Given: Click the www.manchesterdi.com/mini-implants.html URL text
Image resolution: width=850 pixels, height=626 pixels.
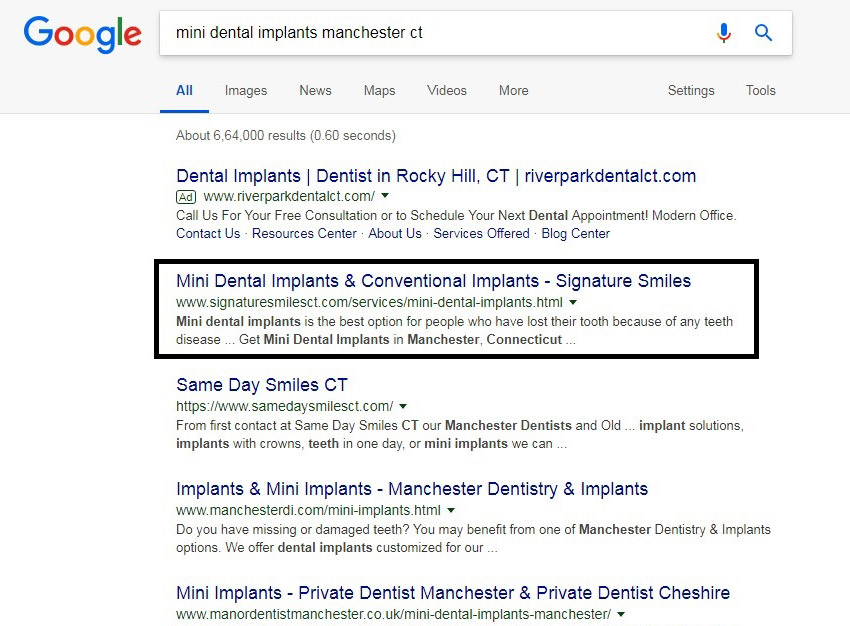Looking at the screenshot, I should (308, 511).
